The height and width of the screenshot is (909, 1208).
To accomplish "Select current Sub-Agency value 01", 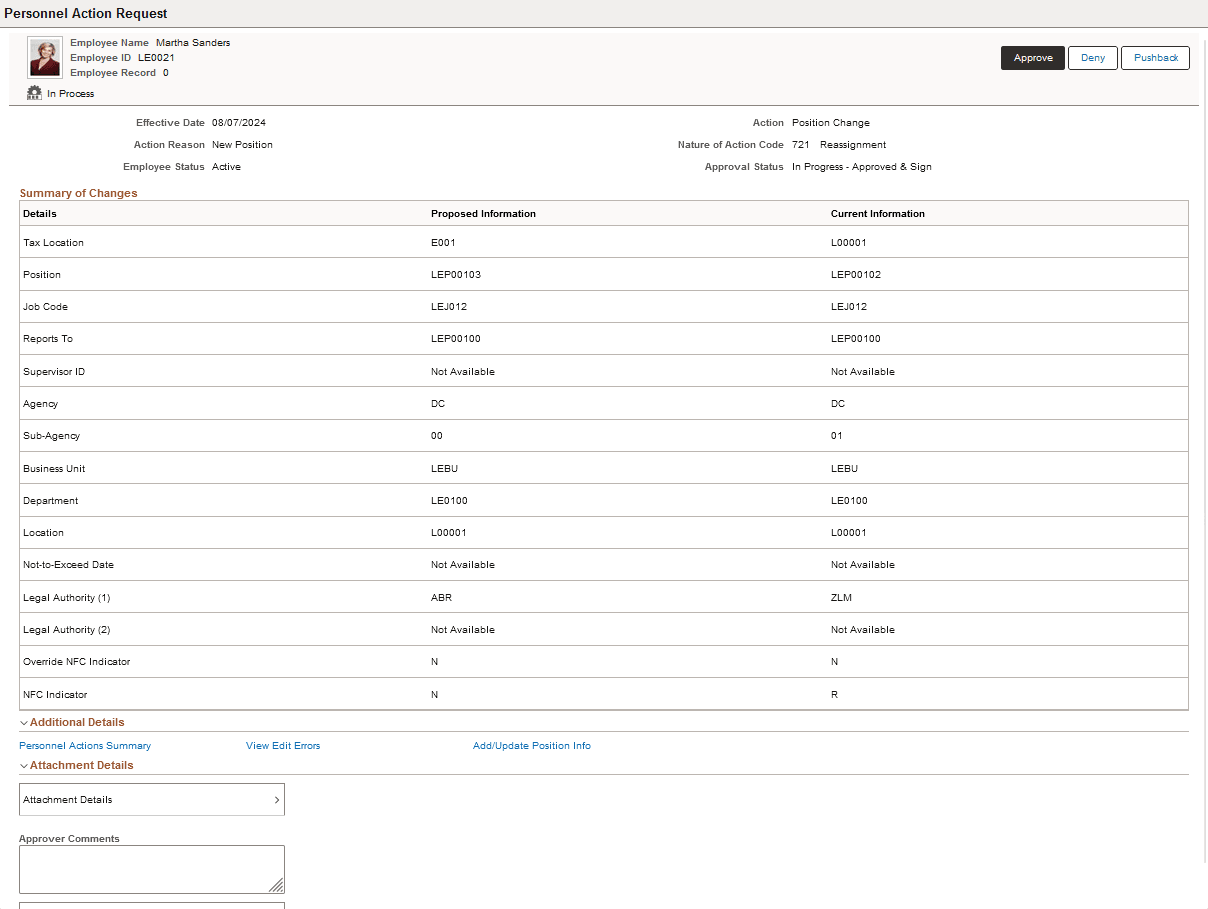I will pos(837,436).
